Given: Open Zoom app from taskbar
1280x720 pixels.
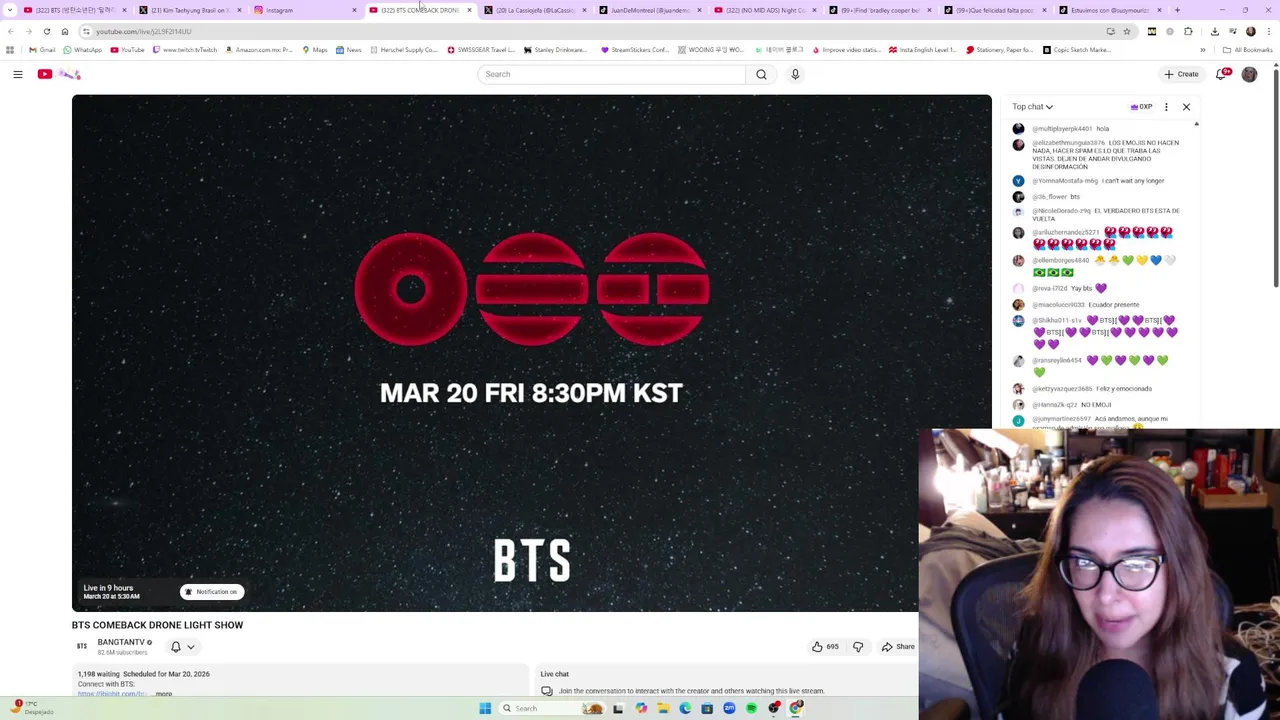Looking at the screenshot, I should point(729,708).
